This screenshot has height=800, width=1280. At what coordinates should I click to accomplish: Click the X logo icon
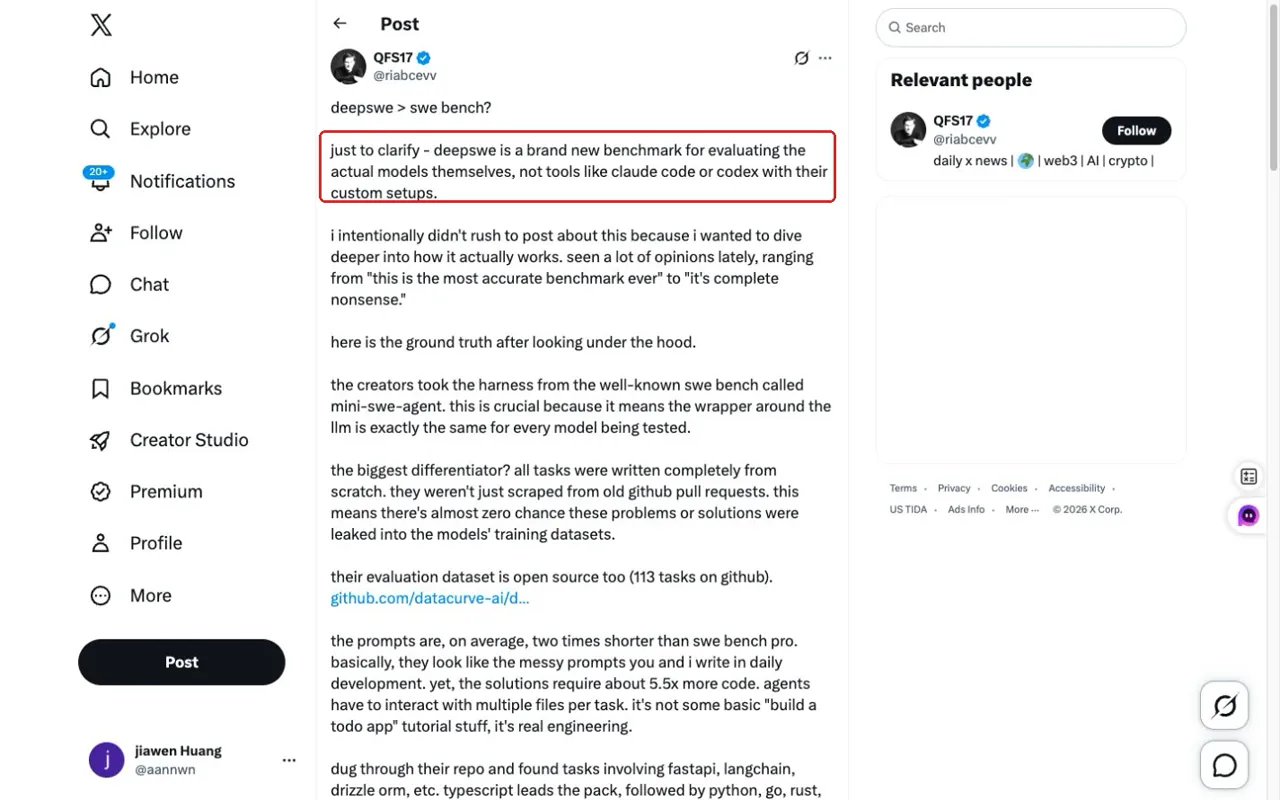coord(101,26)
